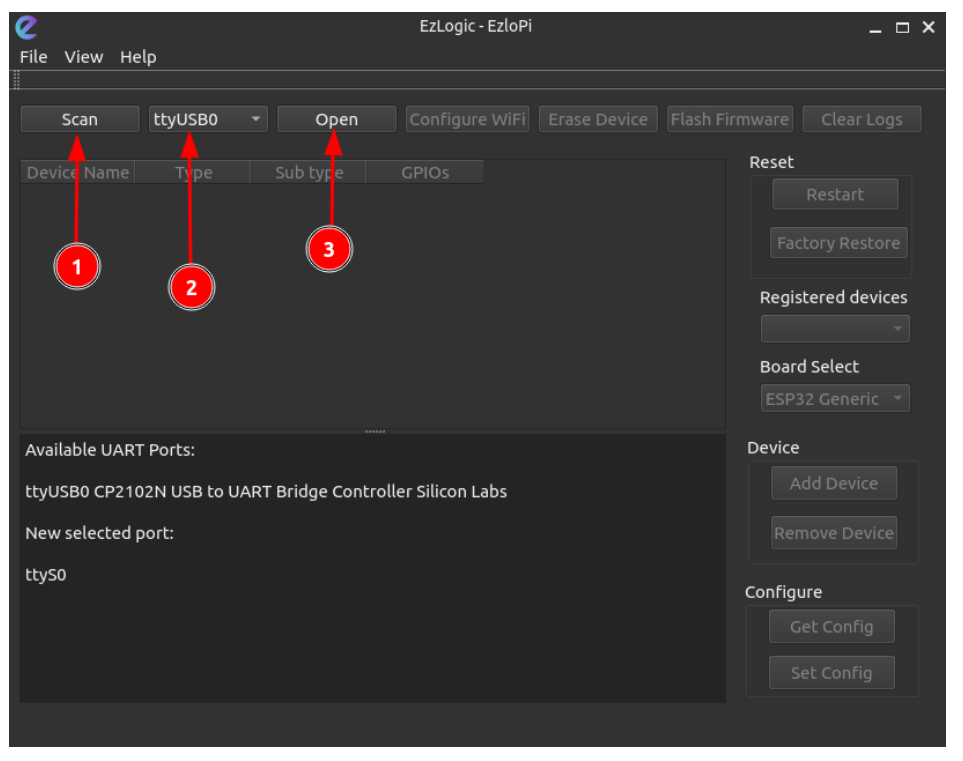
Task: Click the splitter handle above the log panel
Action: click(x=375, y=432)
